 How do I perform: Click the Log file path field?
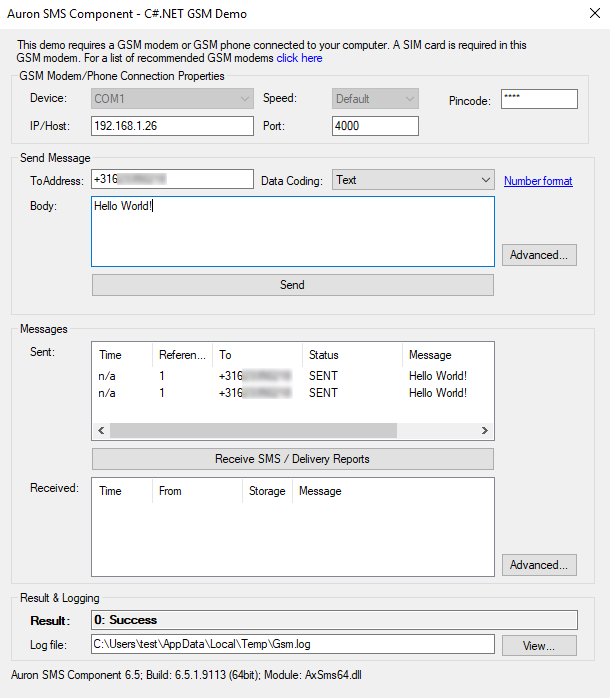tap(292, 644)
